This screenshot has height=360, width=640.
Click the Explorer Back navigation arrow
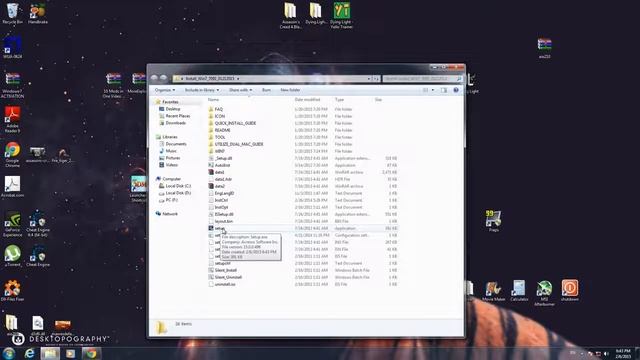coord(154,78)
